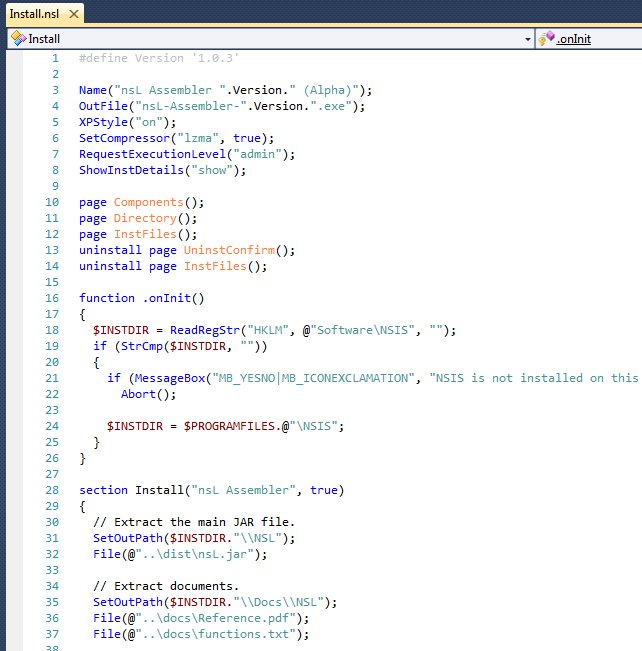Click the "admin" string literal
The height and width of the screenshot is (651, 642).
click(x=257, y=154)
